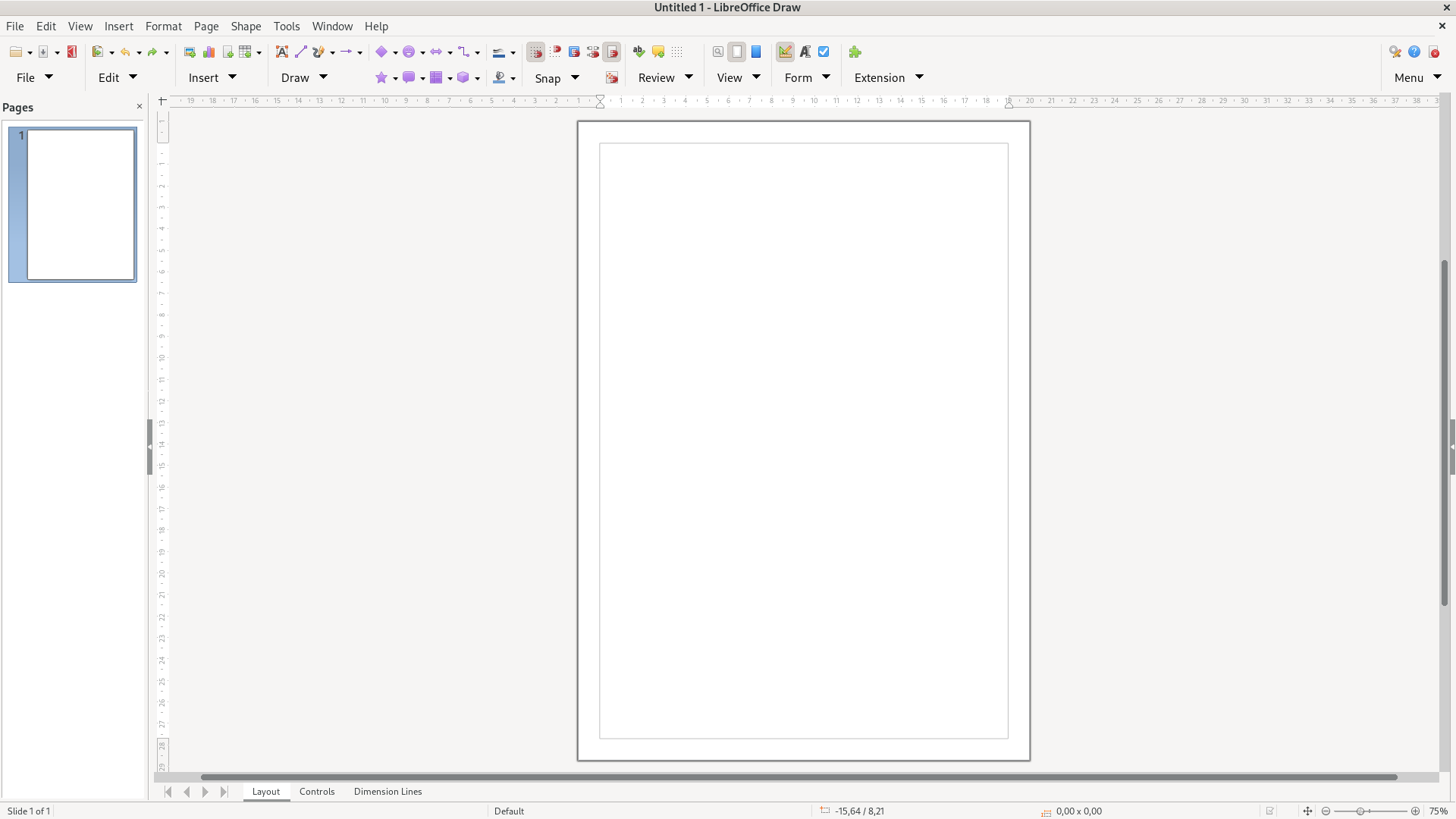This screenshot has height=819, width=1456.
Task: Open the Snap dropdown arrow
Action: click(x=576, y=77)
